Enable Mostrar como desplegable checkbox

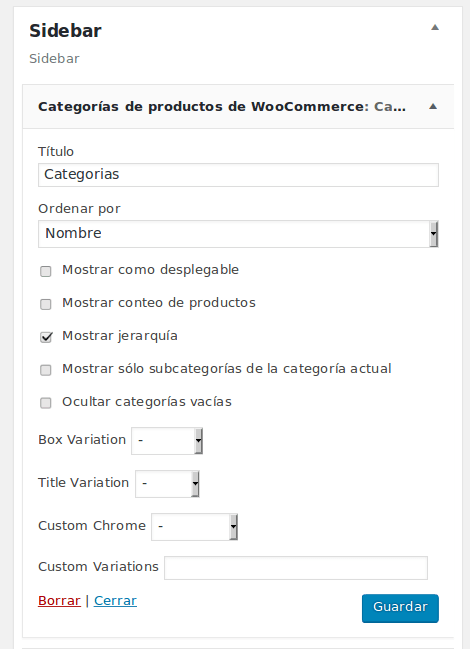(x=46, y=272)
